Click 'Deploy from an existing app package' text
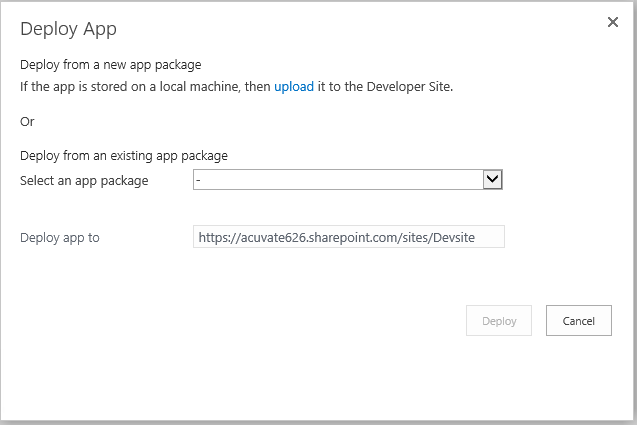 pos(124,156)
